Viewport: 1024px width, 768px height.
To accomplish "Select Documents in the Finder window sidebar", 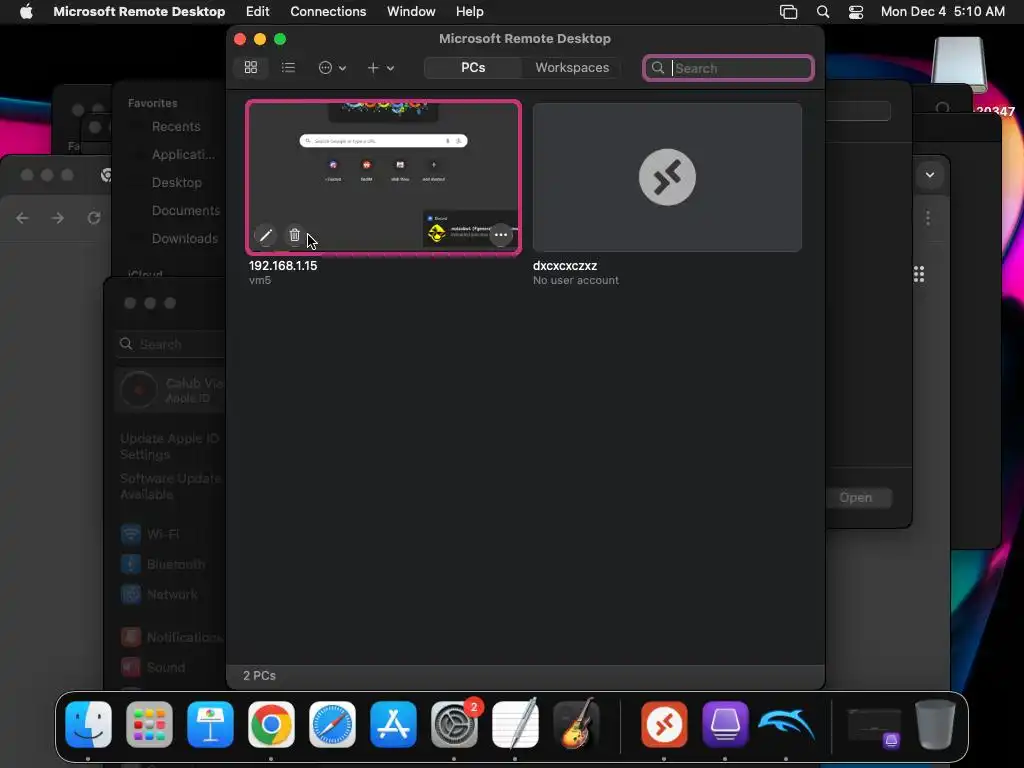I will [185, 211].
